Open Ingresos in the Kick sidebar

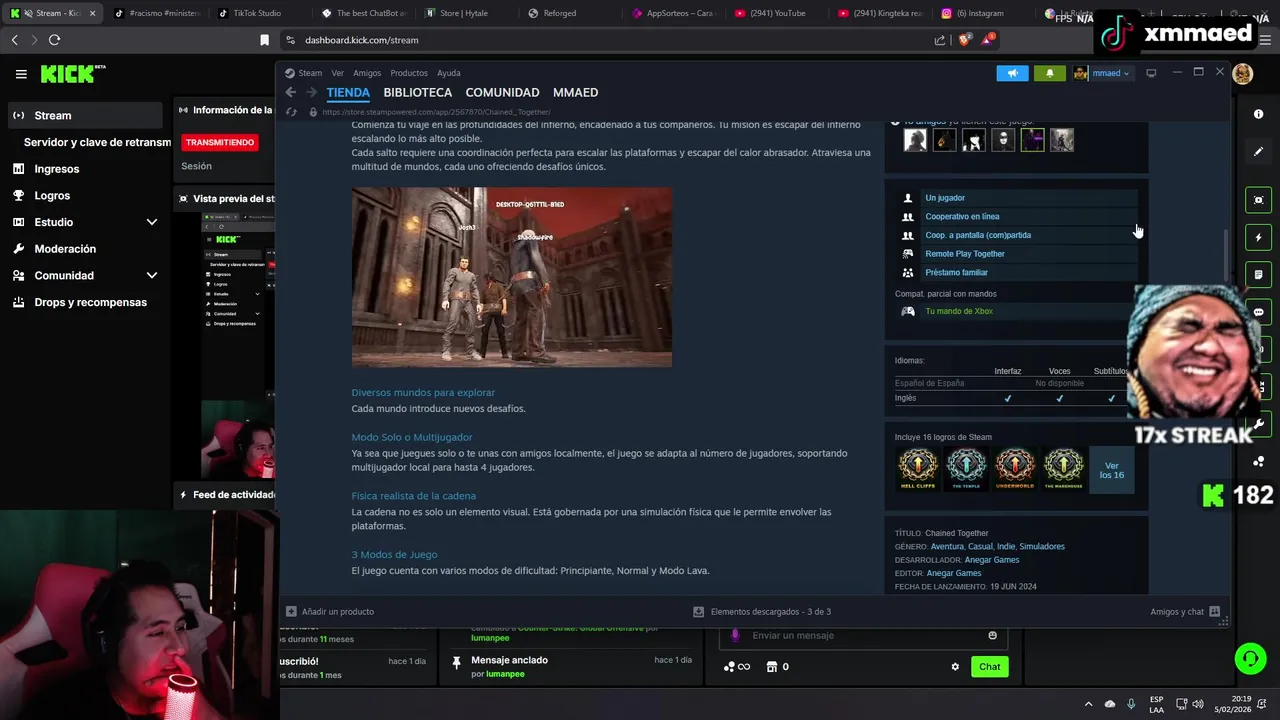click(57, 169)
